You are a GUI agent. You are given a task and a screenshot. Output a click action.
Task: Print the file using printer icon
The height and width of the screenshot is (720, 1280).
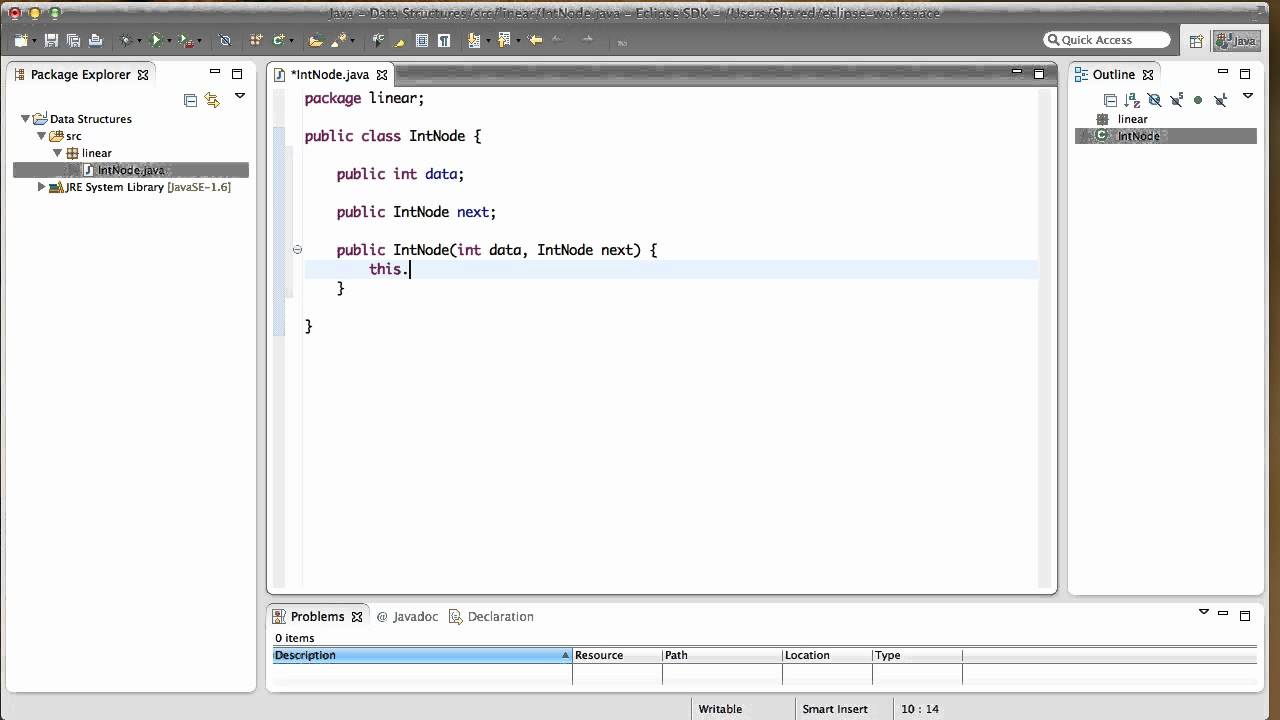[96, 40]
